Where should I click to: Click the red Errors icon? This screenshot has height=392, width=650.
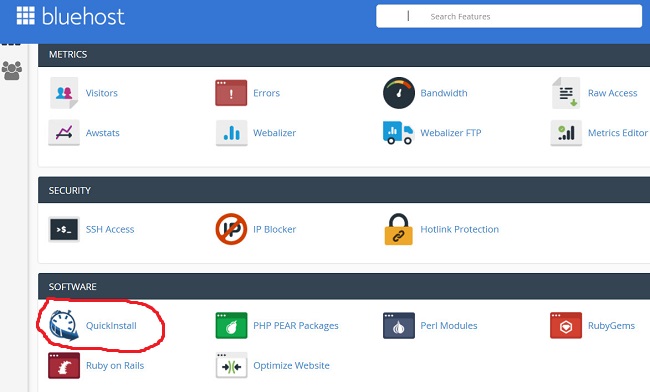pos(231,93)
